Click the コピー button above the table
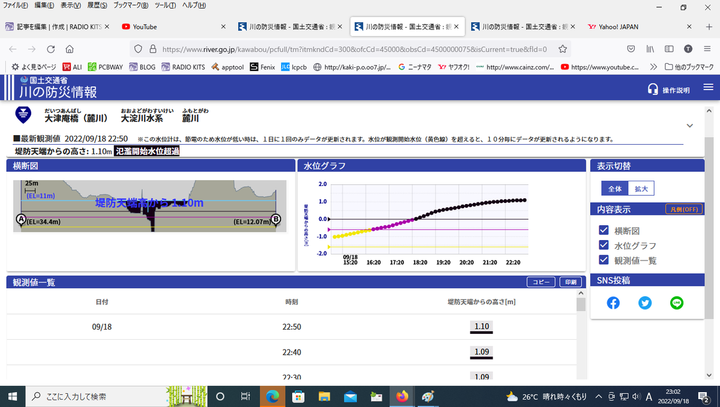 (540, 283)
